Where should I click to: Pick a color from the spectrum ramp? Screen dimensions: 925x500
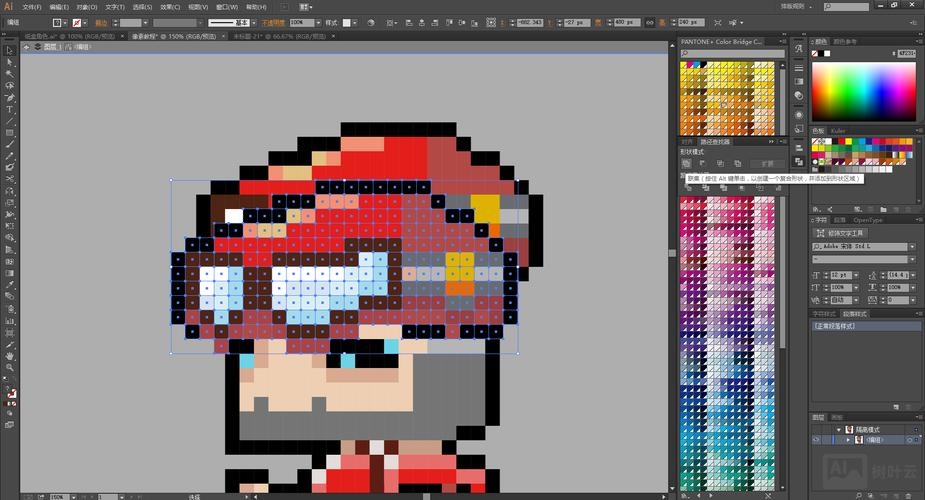point(863,91)
